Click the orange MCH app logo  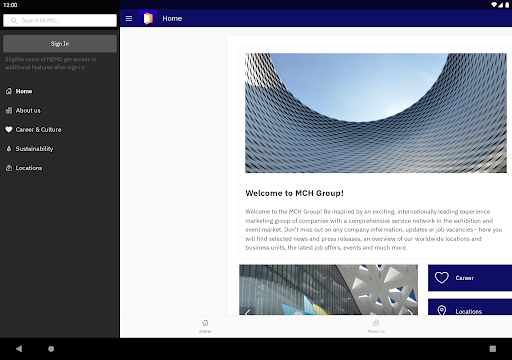point(148,18)
